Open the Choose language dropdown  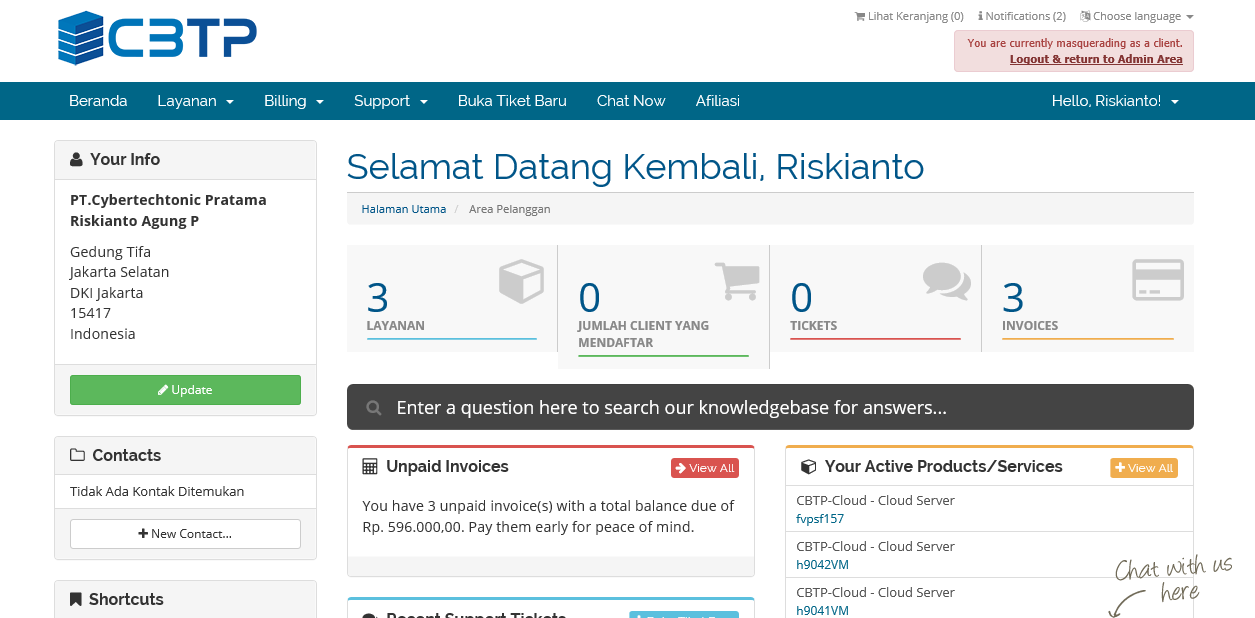click(1137, 16)
